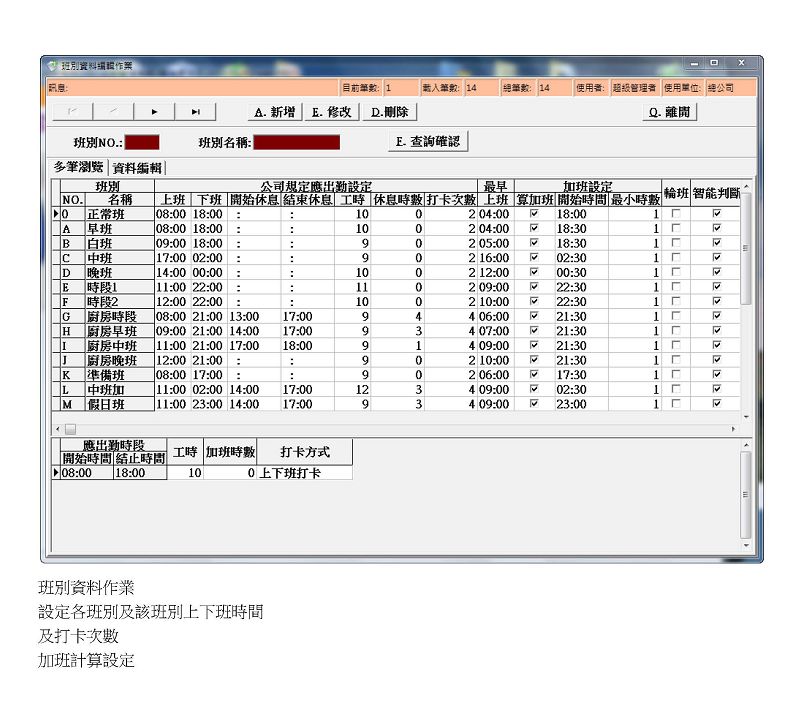Image resolution: width=800 pixels, height=715 pixels.
Task: Select the 多筆瀏覽 tab
Action: (79, 167)
